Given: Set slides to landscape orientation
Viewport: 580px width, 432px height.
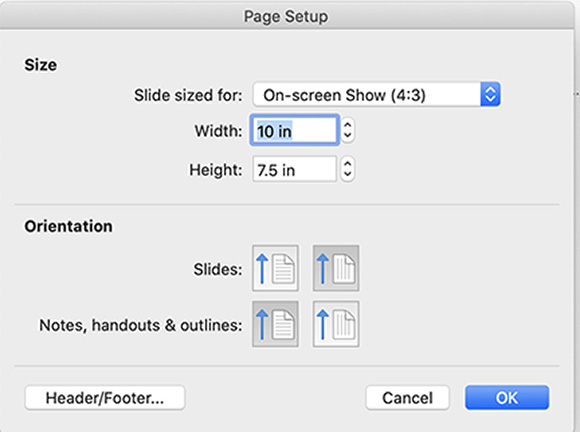Looking at the screenshot, I should click(x=336, y=268).
